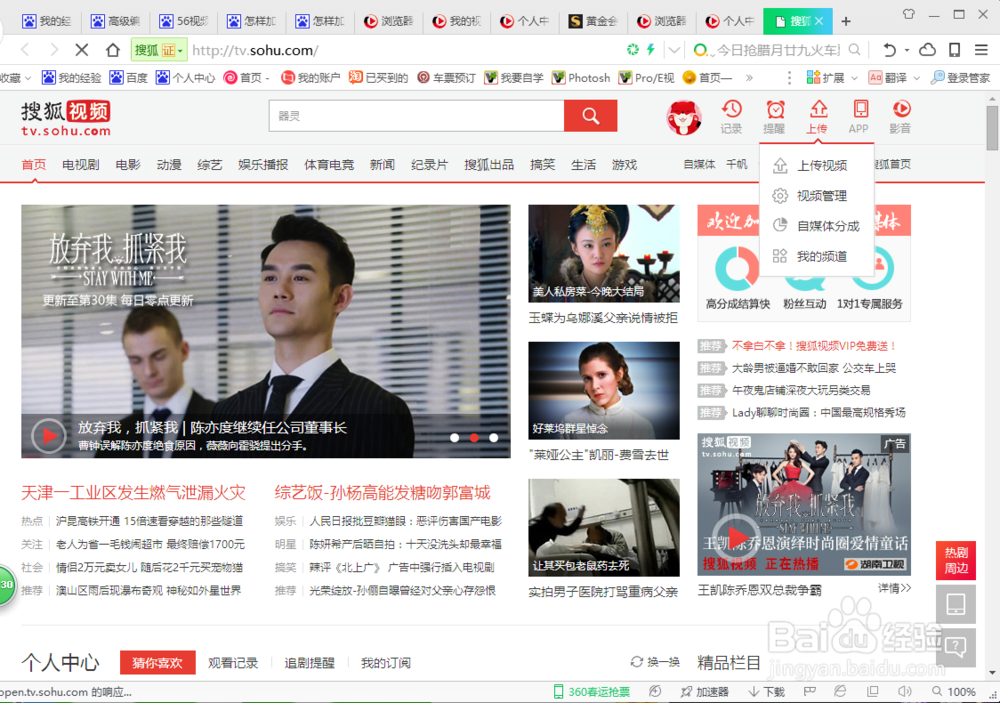Click the 详情>> link under the ad

(894, 588)
